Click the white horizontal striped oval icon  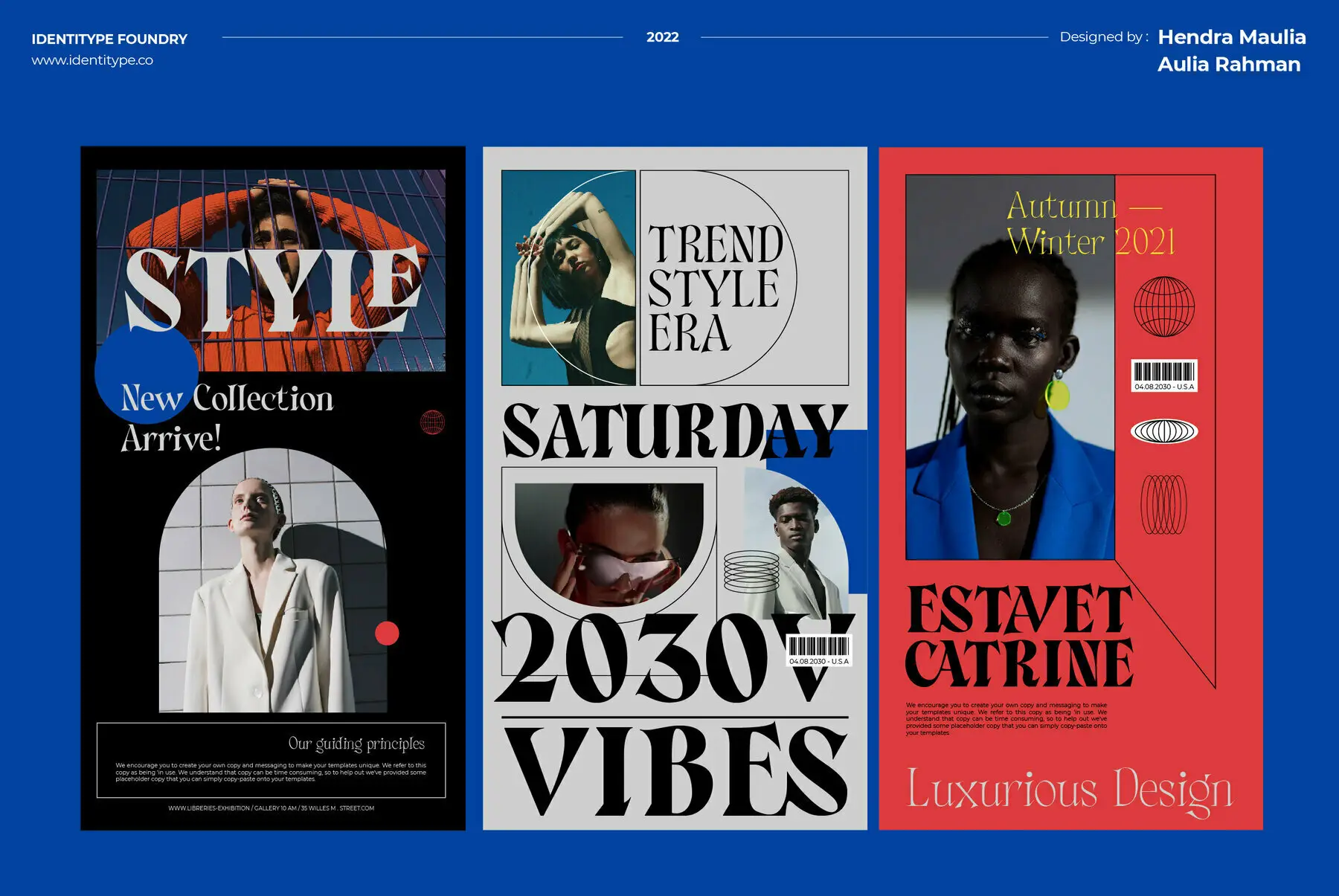click(1164, 431)
